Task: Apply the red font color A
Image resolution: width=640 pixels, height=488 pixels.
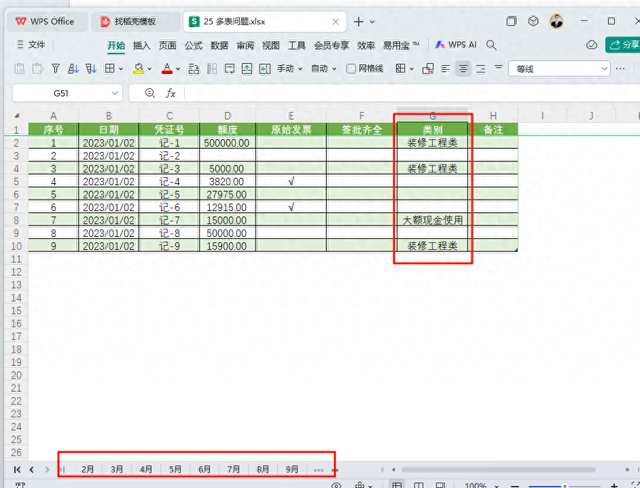Action: (167, 69)
